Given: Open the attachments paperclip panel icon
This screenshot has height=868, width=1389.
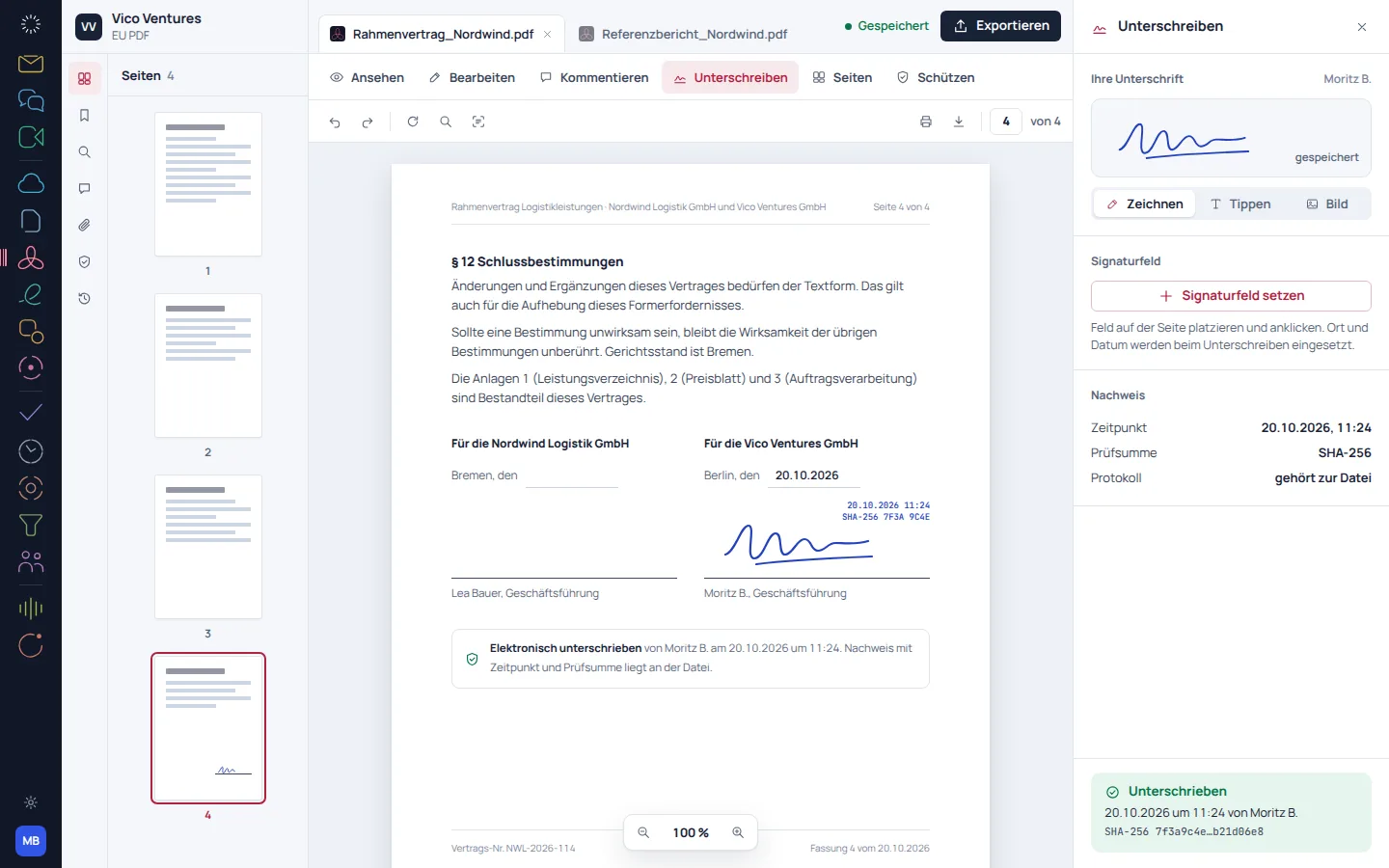Looking at the screenshot, I should click(85, 225).
